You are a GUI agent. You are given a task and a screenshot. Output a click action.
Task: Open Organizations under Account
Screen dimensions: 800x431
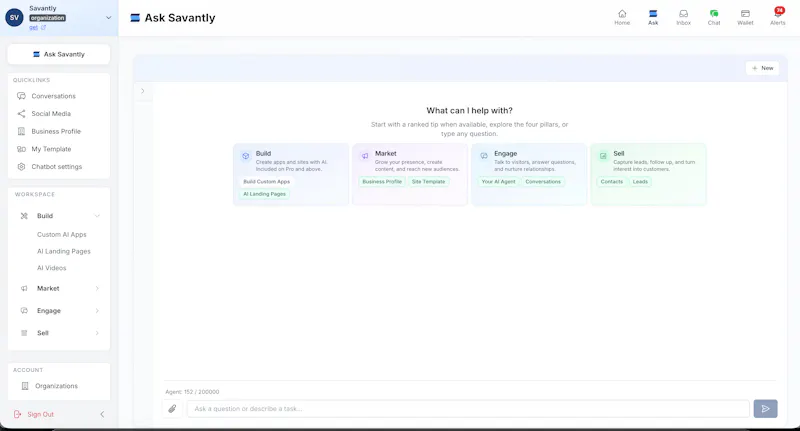coord(59,386)
